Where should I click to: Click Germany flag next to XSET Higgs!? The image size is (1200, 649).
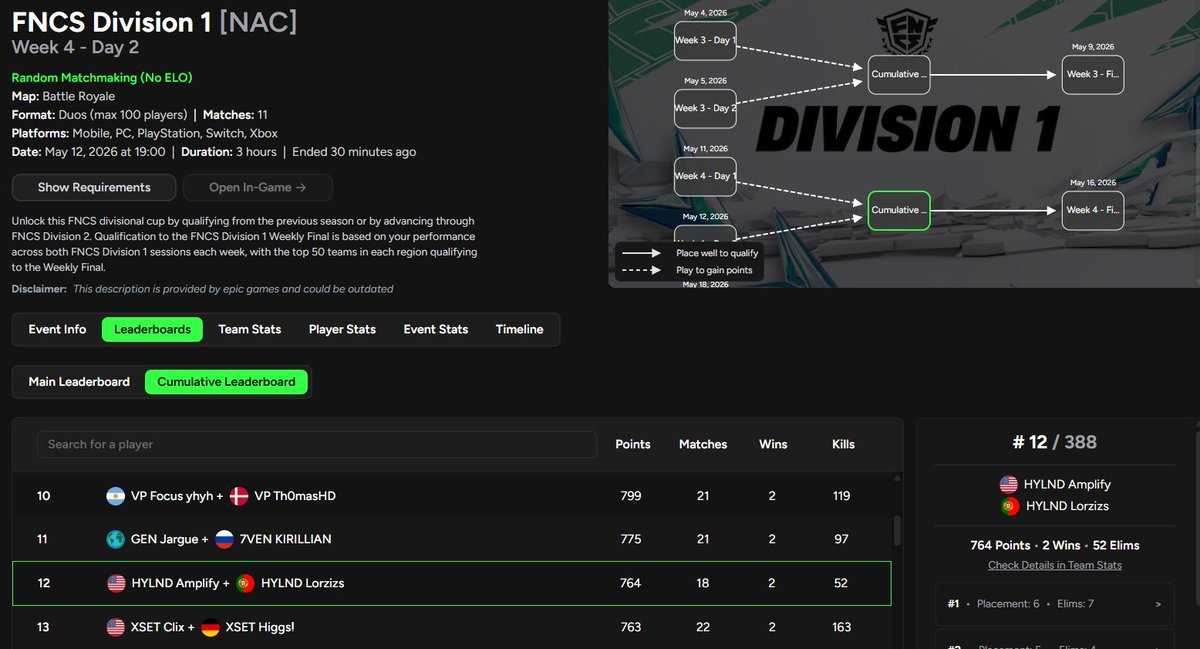(210, 627)
